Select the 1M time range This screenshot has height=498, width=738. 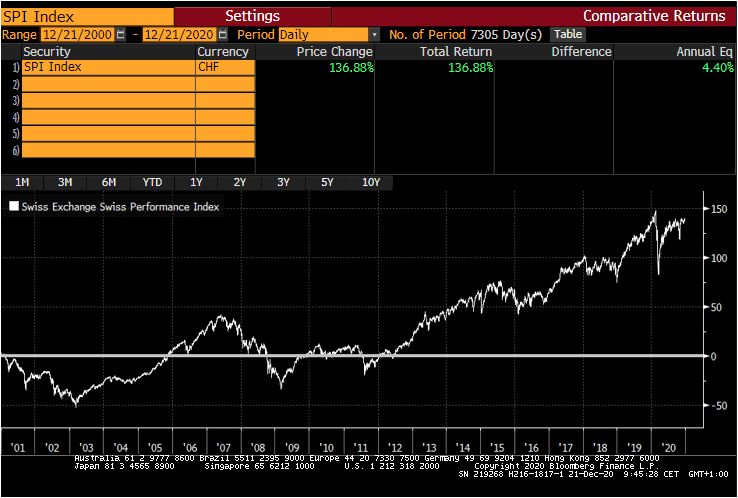(x=22, y=183)
